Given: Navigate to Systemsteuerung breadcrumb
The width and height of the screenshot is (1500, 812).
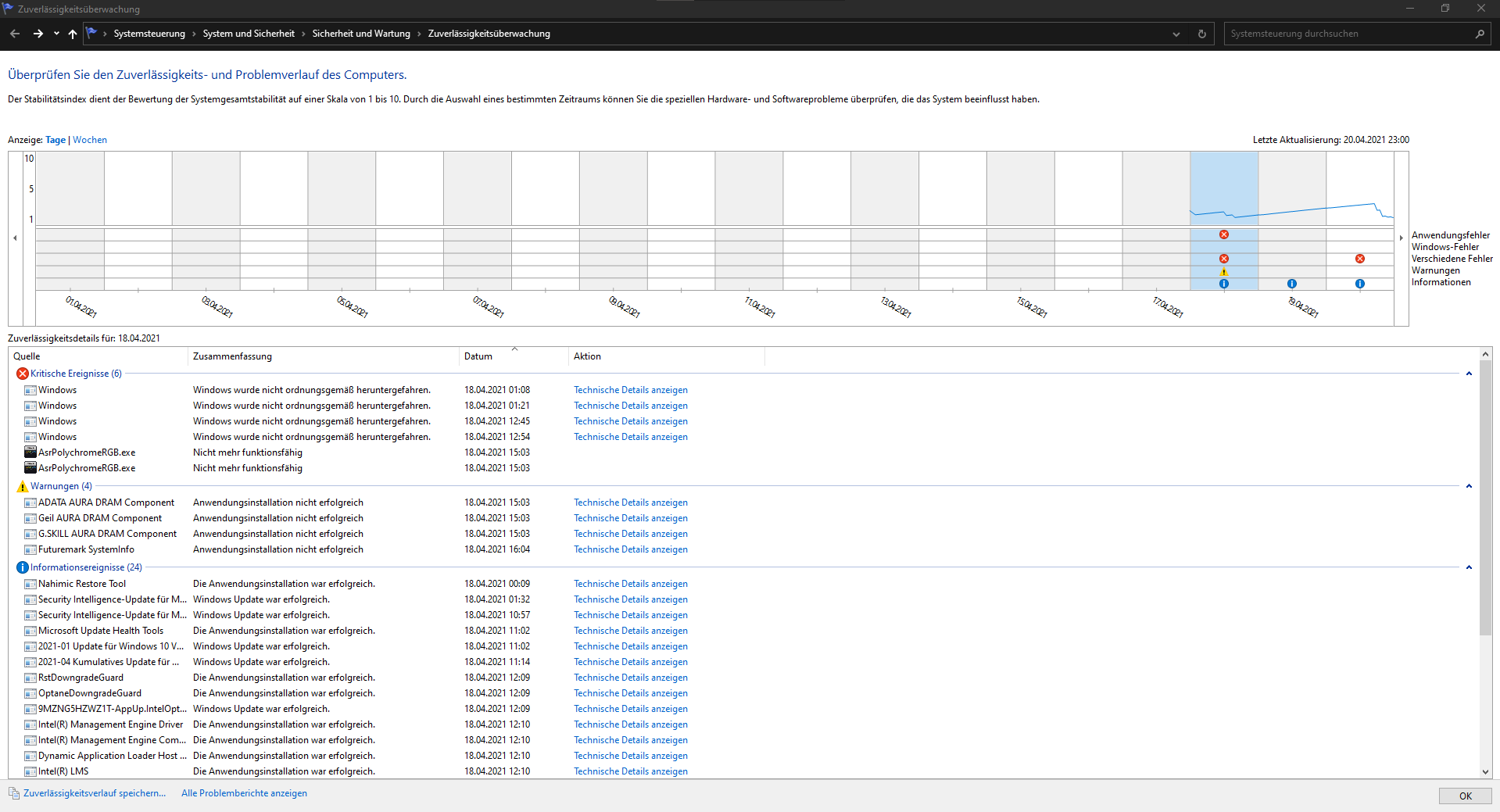Looking at the screenshot, I should click(149, 34).
